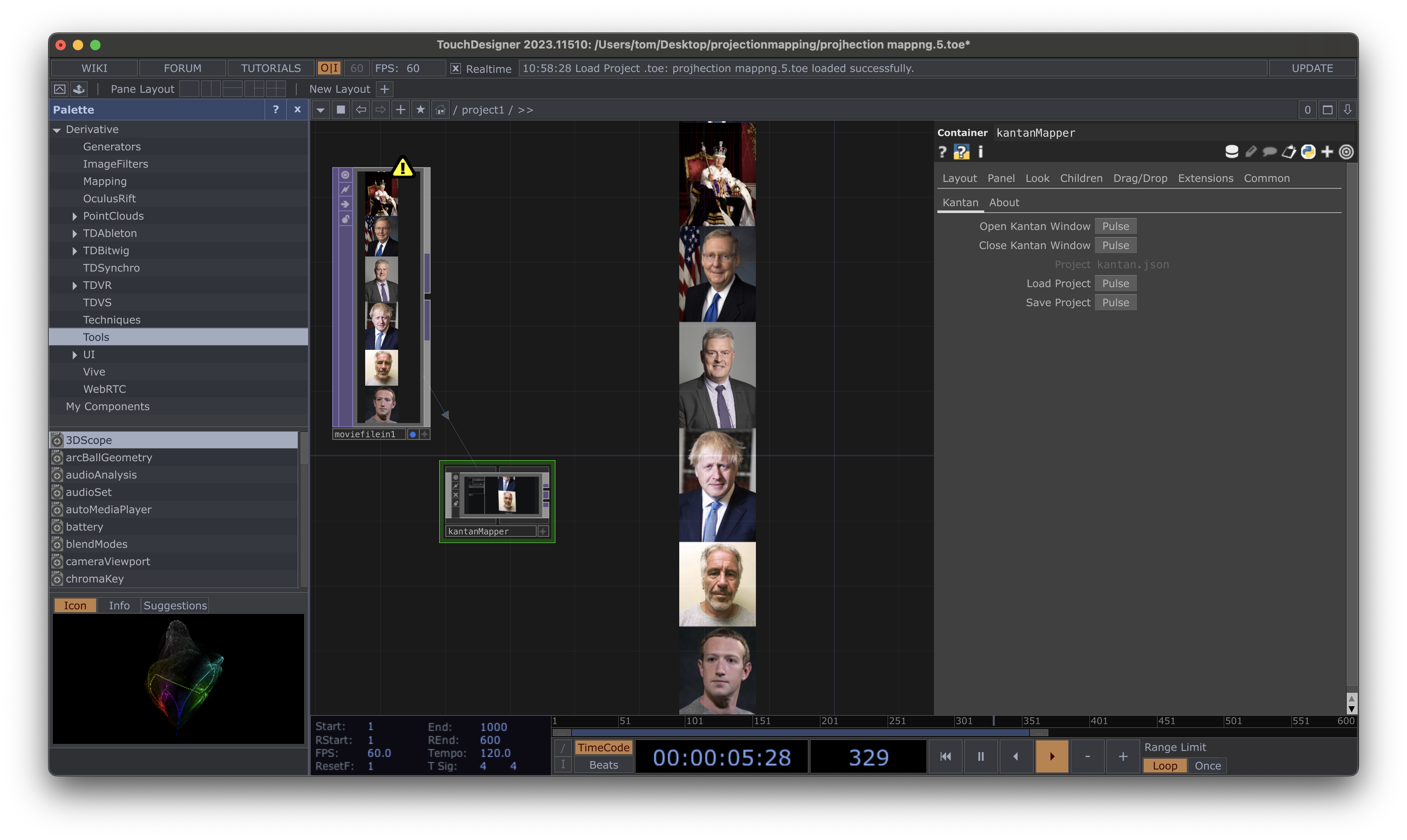This screenshot has width=1407, height=840.
Task: Pulse Open Kantan Window
Action: pos(1115,226)
